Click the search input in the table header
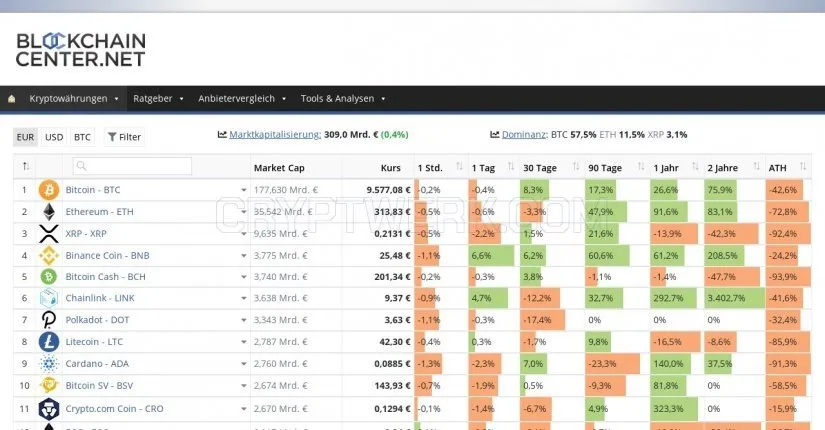This screenshot has width=825, height=430. tap(132, 166)
